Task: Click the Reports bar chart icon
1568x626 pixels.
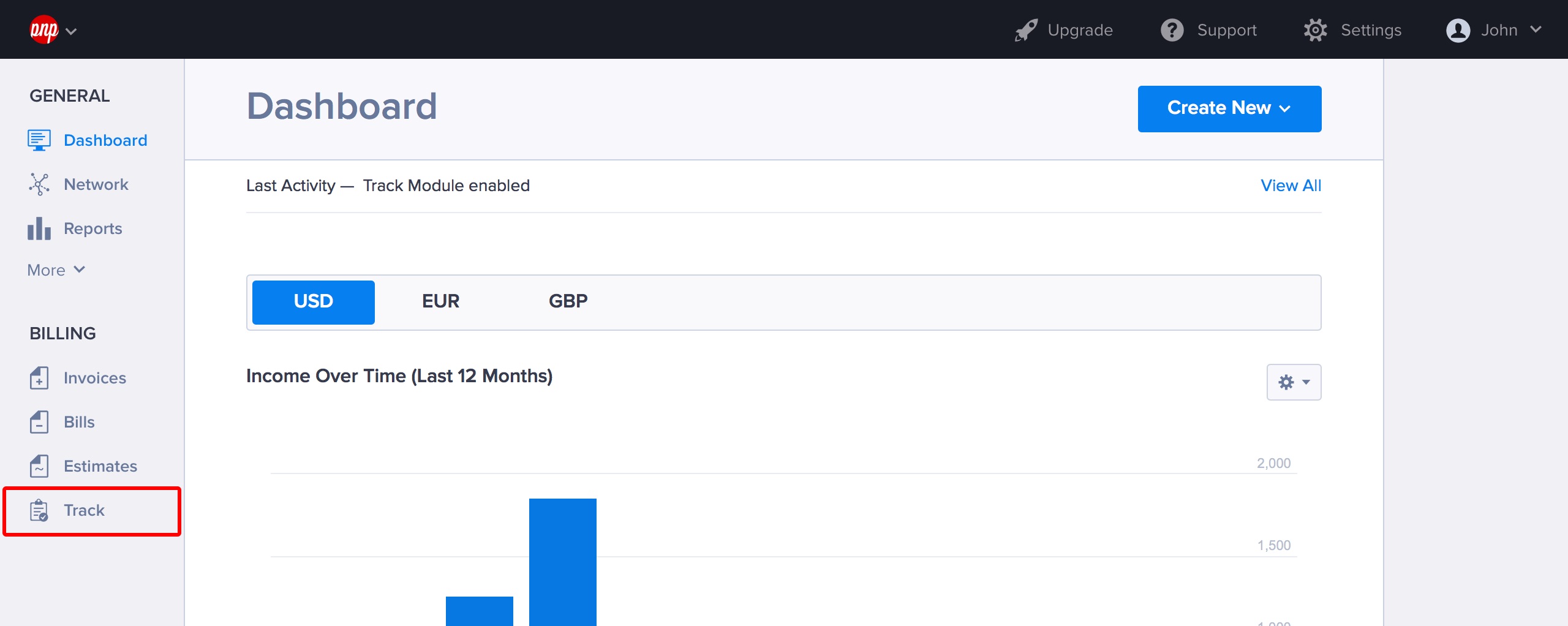Action: (39, 228)
